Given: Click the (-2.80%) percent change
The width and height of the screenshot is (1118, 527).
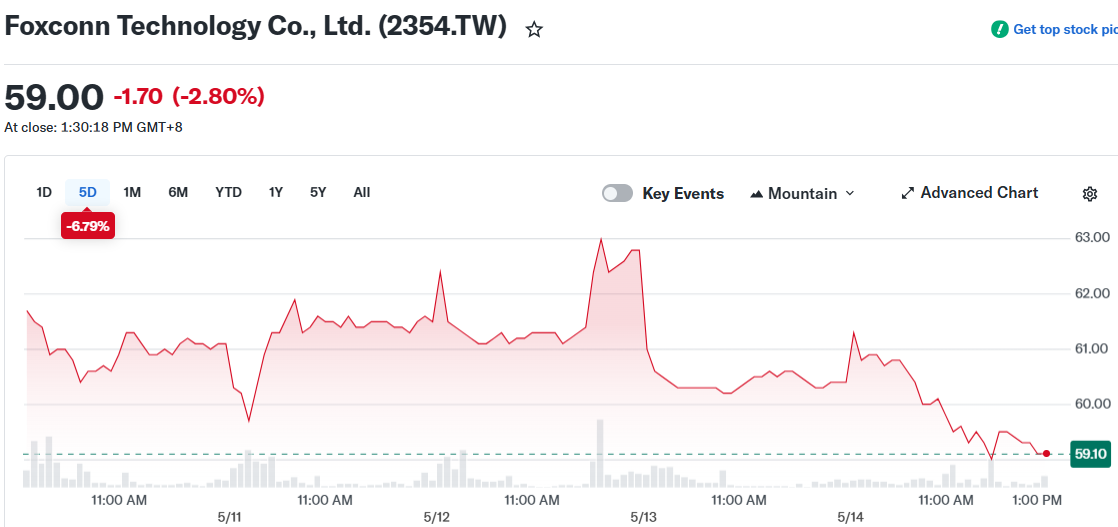Looking at the screenshot, I should coord(218,96).
